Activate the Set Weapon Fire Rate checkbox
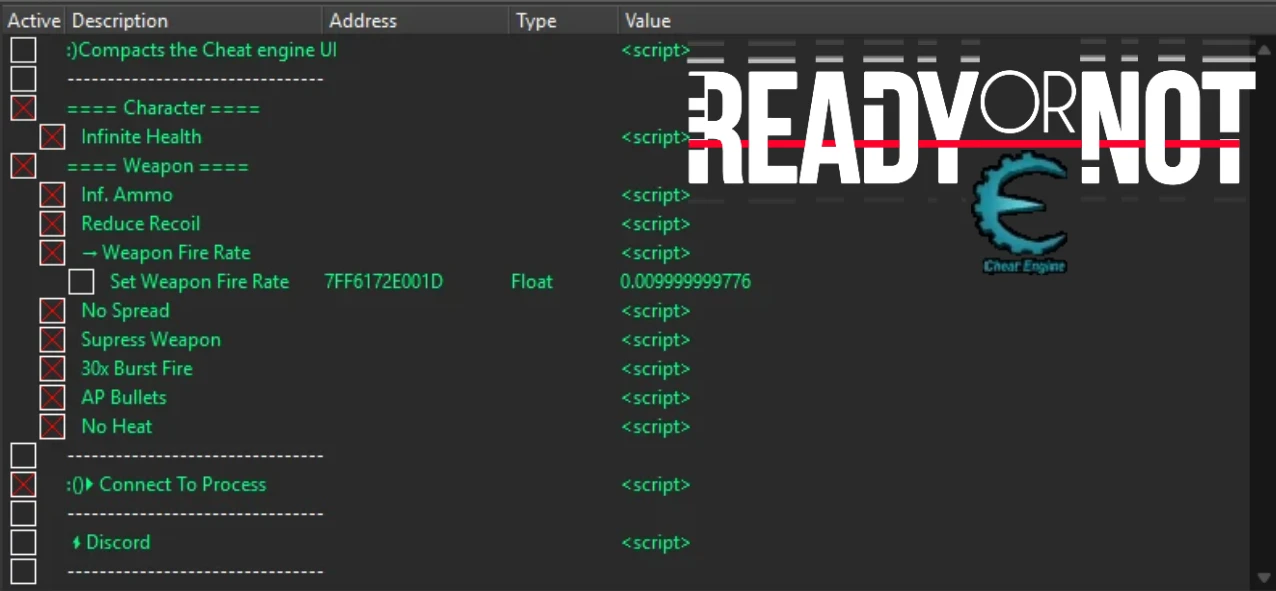The width and height of the screenshot is (1276, 591). click(x=81, y=282)
